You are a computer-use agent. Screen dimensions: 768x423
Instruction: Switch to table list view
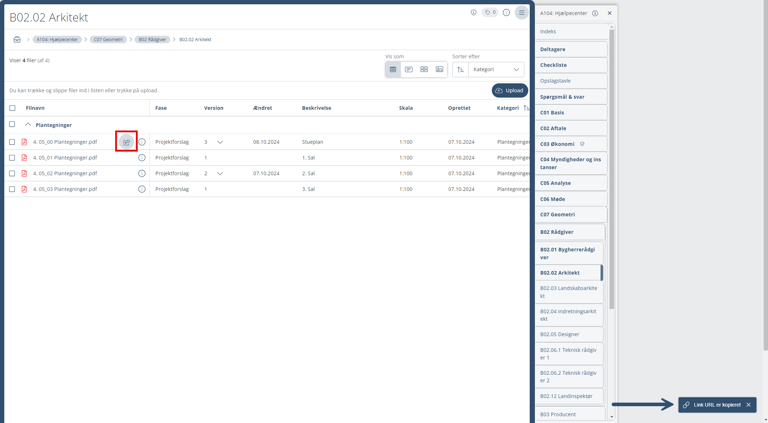[x=393, y=70]
